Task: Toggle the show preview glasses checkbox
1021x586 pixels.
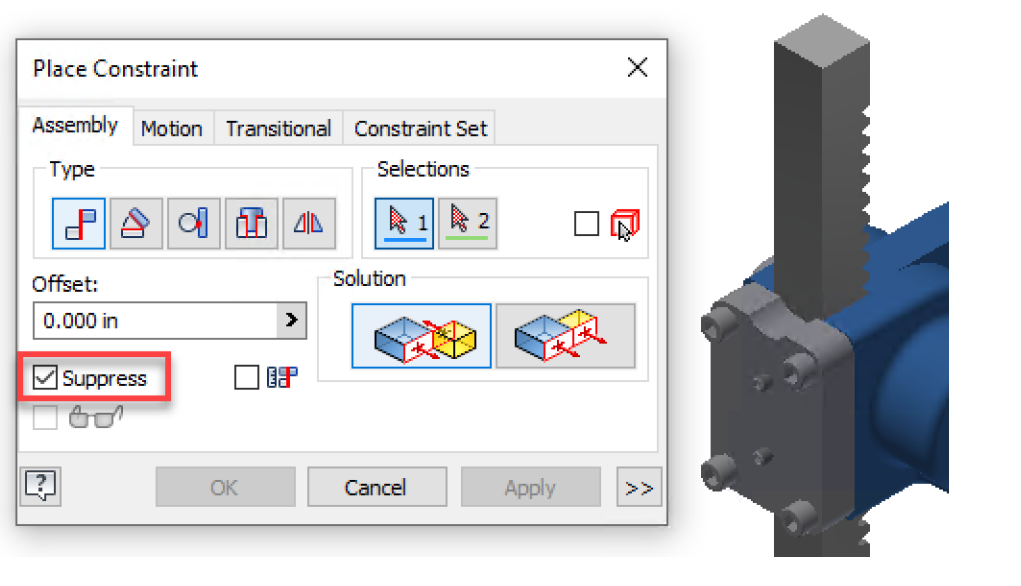Action: tap(45, 417)
